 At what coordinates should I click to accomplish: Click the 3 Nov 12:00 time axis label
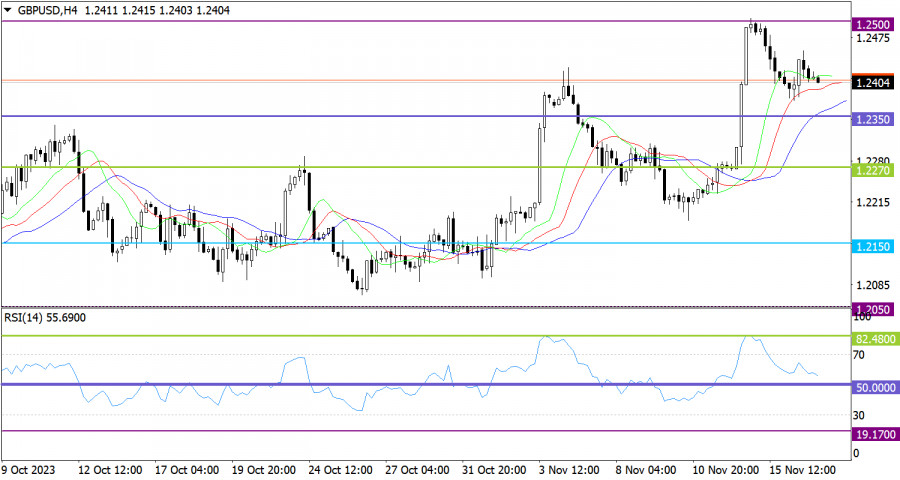(569, 470)
